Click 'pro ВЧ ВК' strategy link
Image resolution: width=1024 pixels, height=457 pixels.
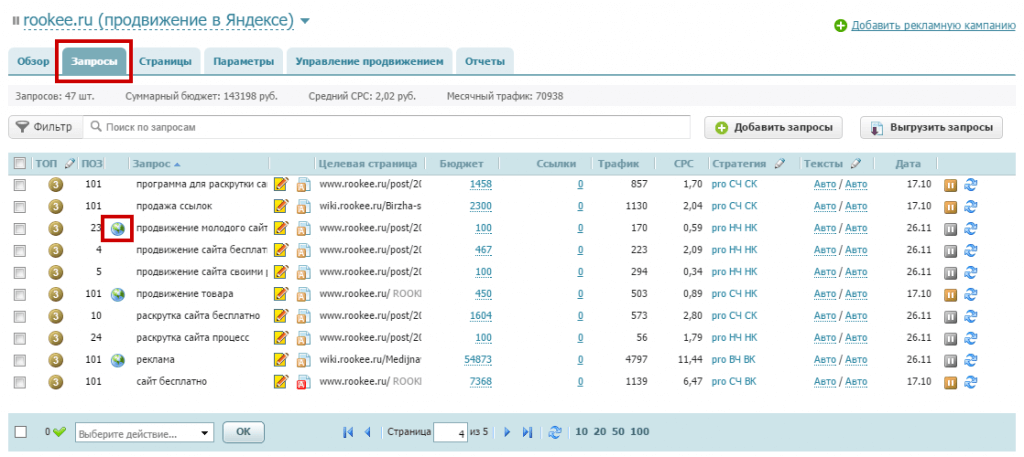(733, 359)
